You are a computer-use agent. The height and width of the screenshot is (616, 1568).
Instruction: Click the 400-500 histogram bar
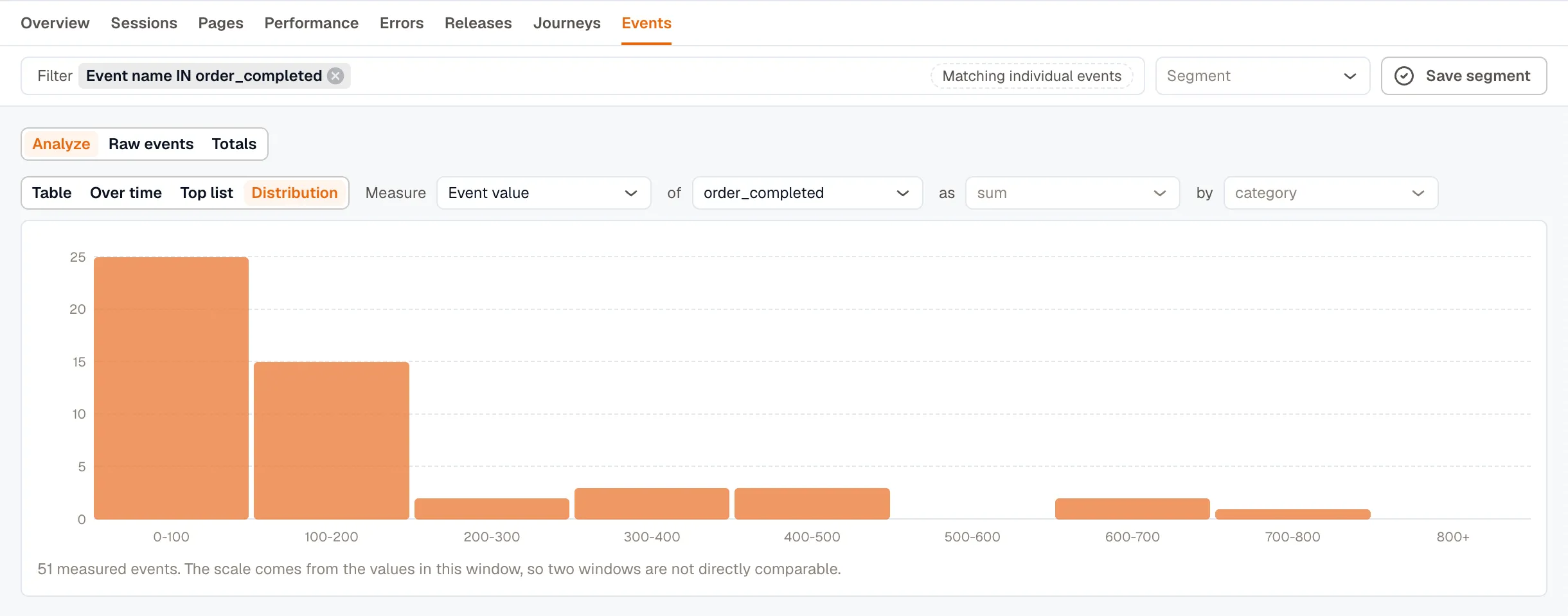812,503
